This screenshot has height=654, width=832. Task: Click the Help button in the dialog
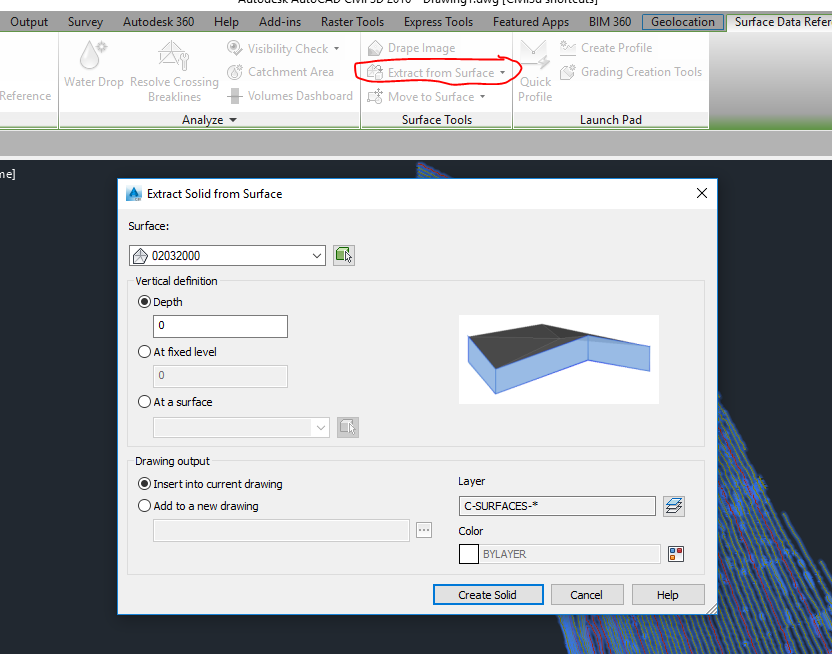[667, 594]
